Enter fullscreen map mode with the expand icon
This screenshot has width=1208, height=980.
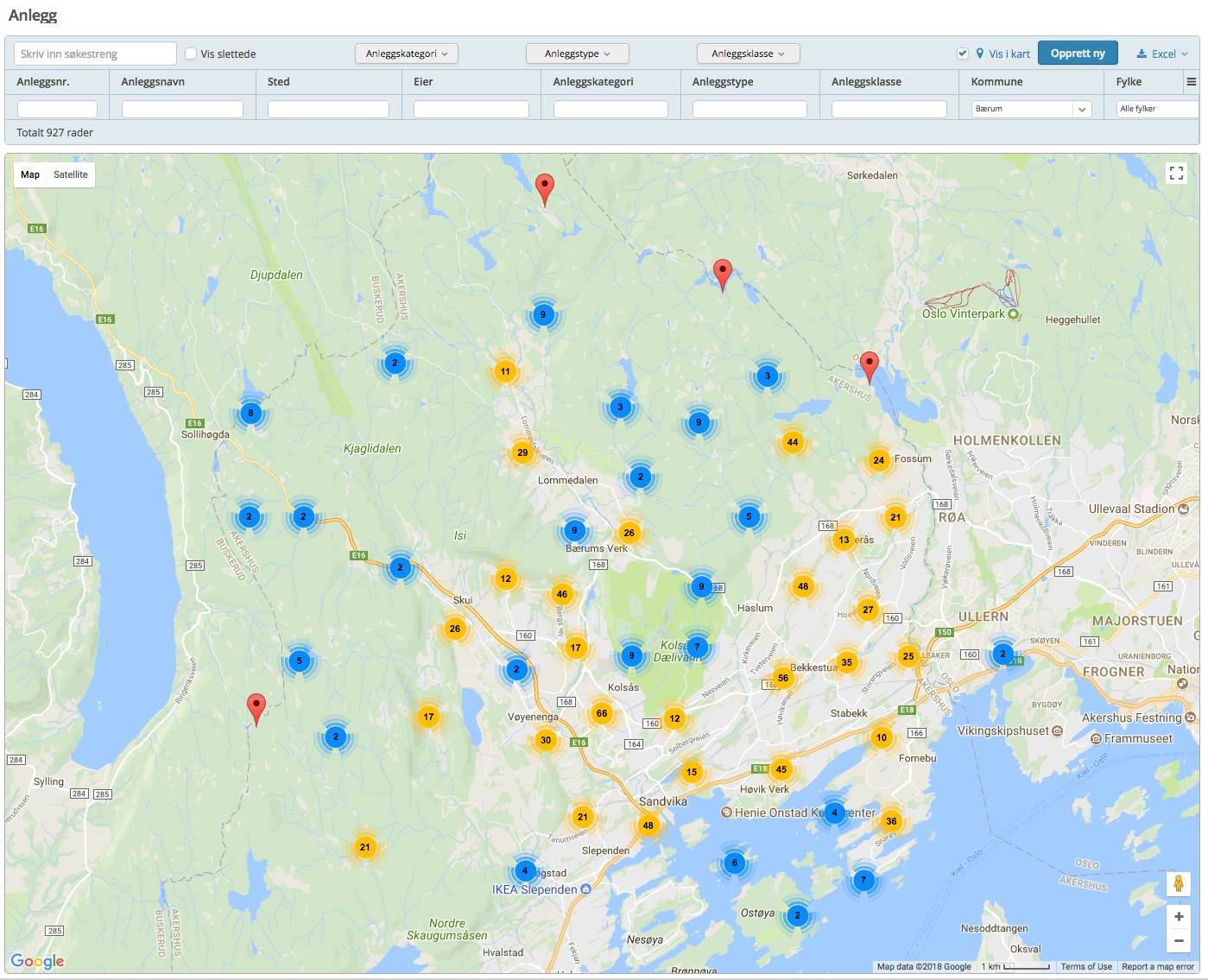pyautogui.click(x=1176, y=173)
